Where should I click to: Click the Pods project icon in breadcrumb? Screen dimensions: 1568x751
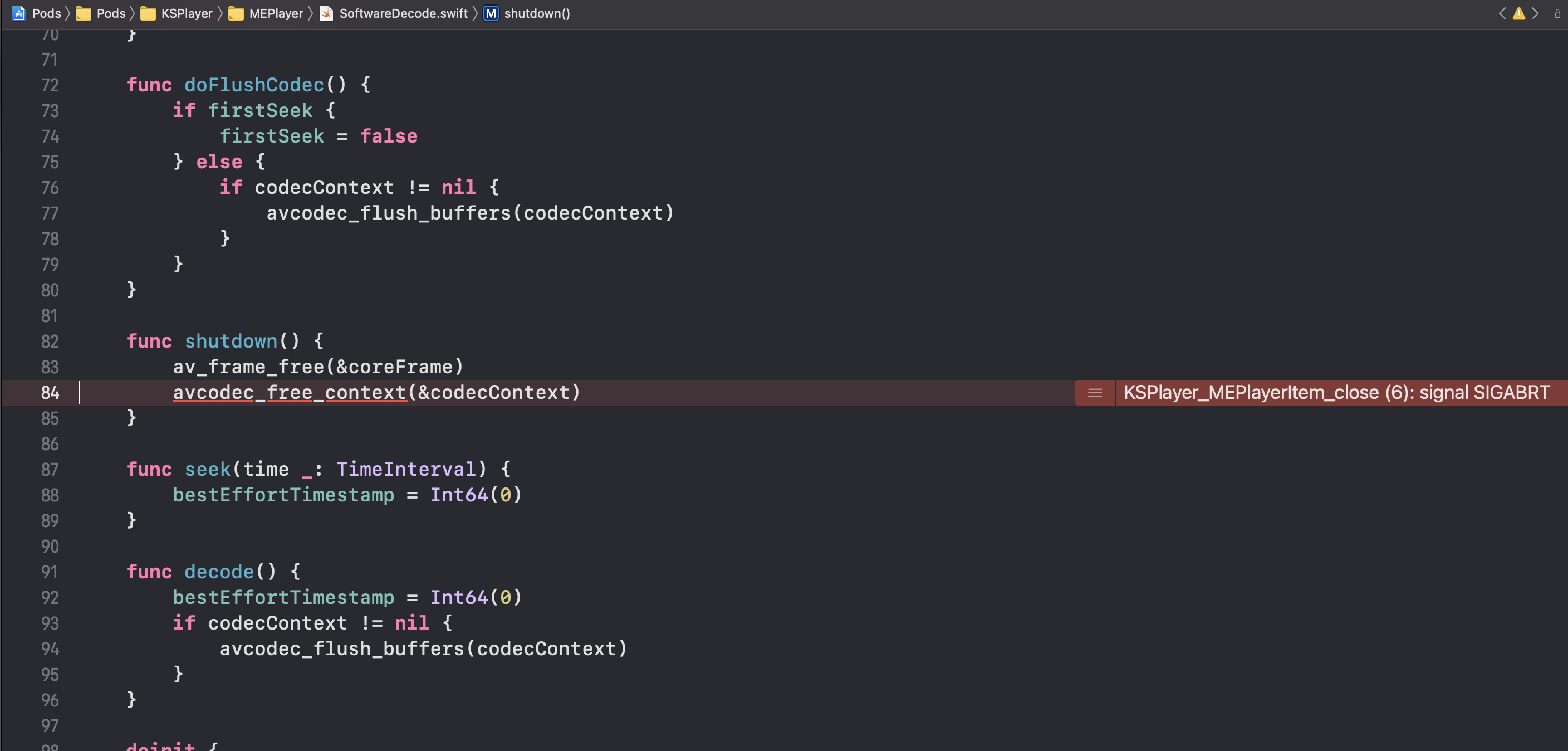19,13
